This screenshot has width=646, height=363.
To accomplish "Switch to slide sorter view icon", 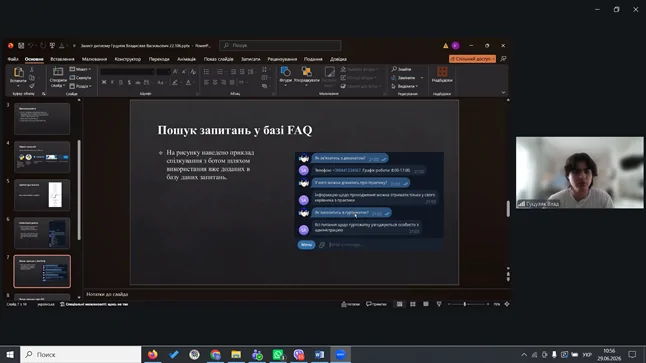I will coord(412,304).
